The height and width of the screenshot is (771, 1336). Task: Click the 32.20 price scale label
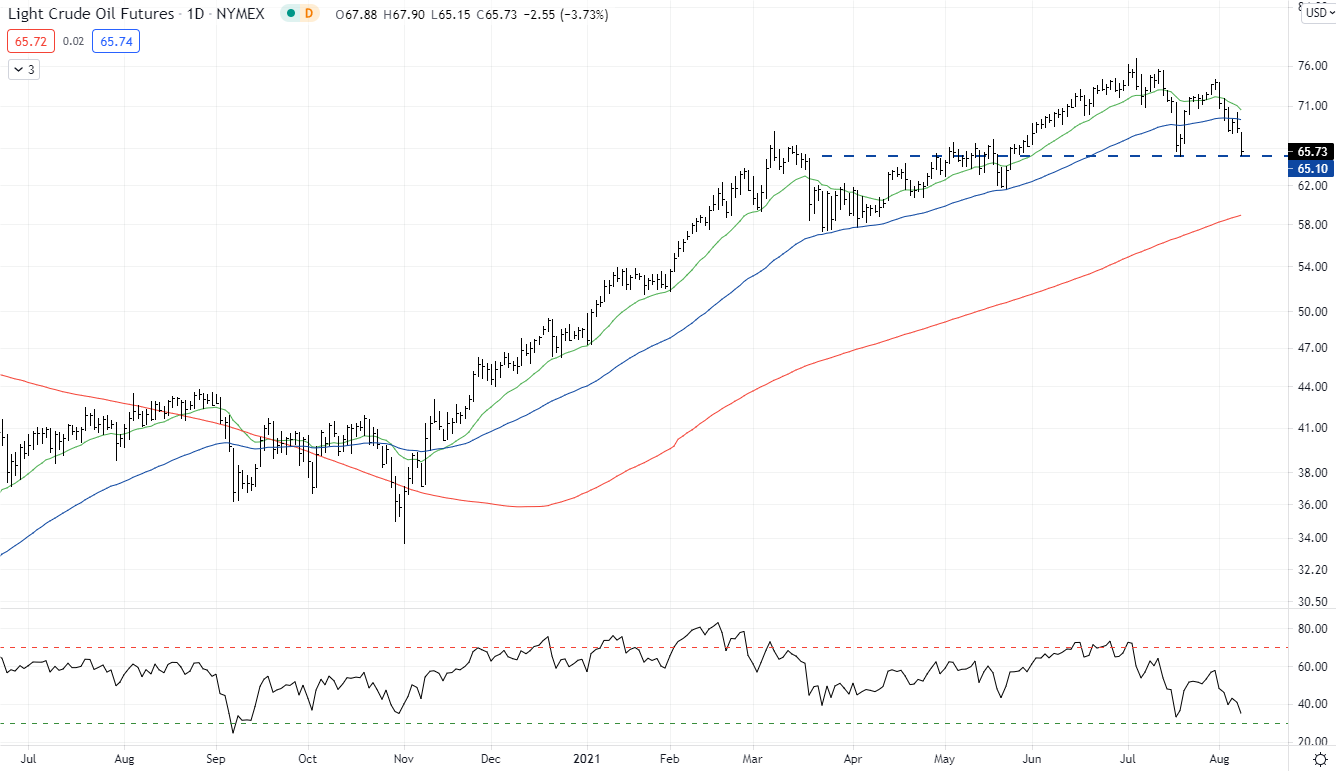pyautogui.click(x=1312, y=571)
